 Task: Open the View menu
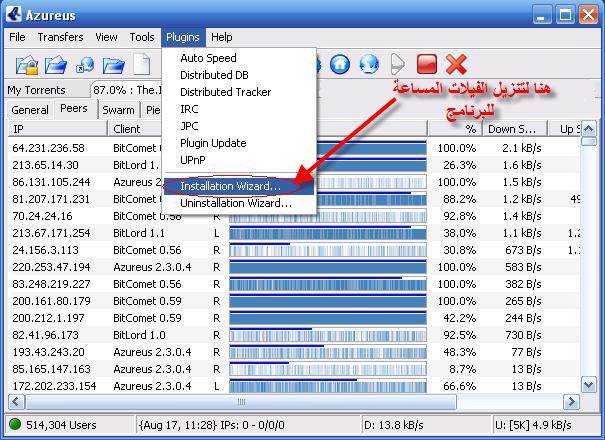[x=106, y=37]
